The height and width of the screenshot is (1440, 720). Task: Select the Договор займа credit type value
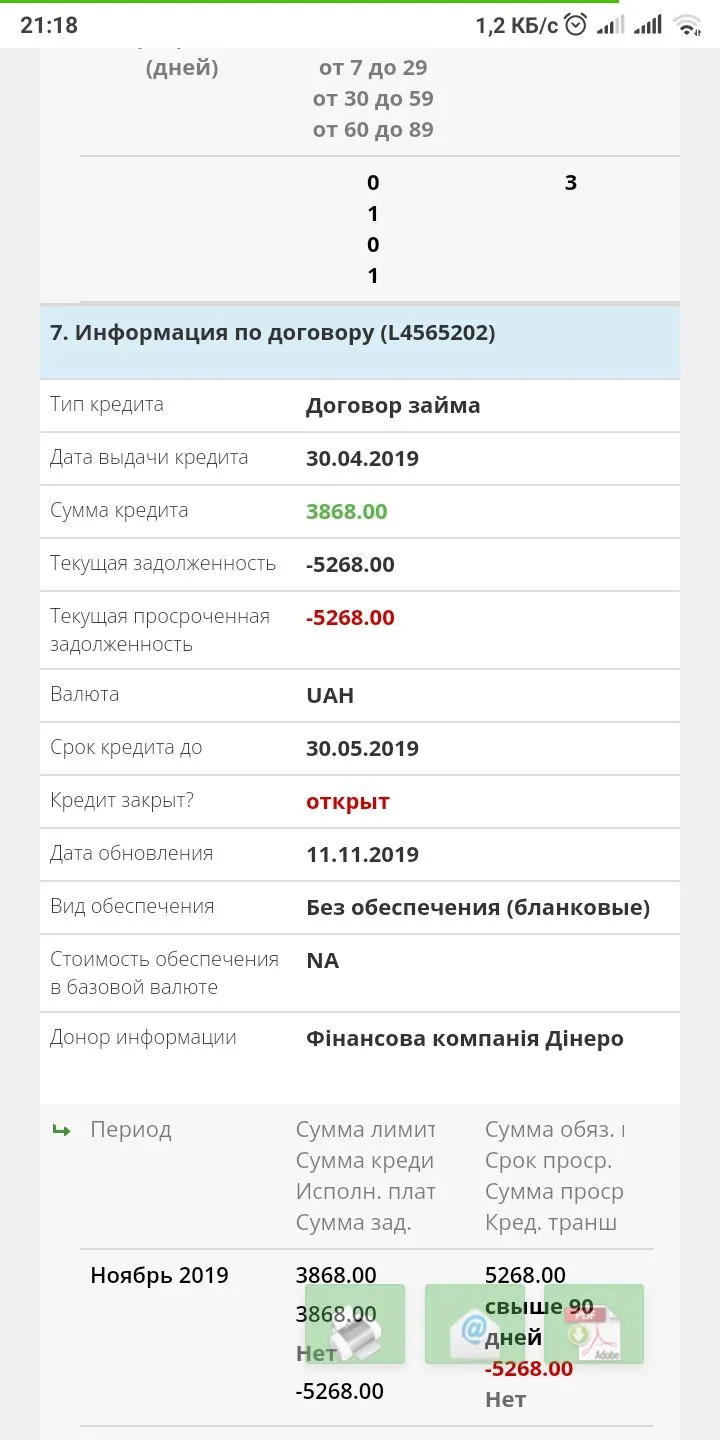[393, 406]
